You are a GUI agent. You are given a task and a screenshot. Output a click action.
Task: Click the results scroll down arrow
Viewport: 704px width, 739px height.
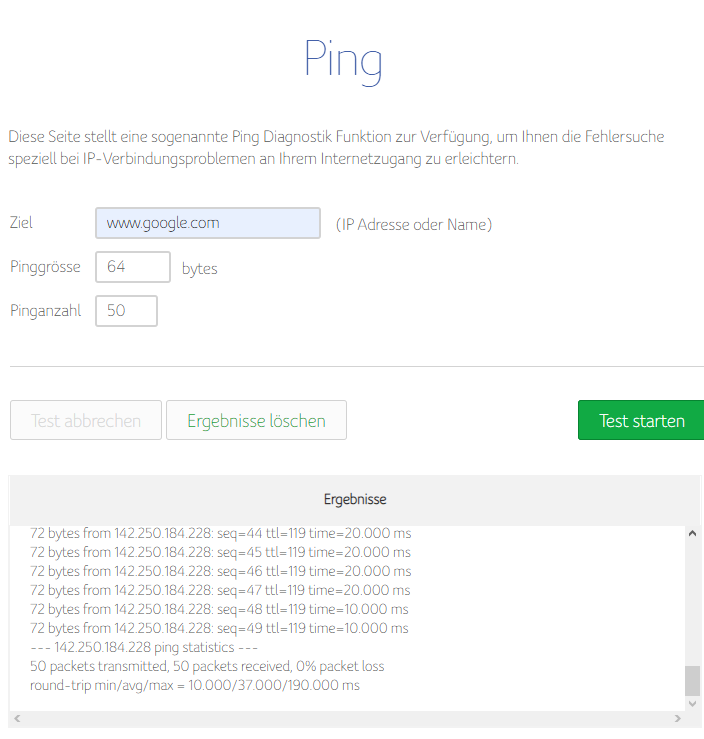pyautogui.click(x=692, y=702)
